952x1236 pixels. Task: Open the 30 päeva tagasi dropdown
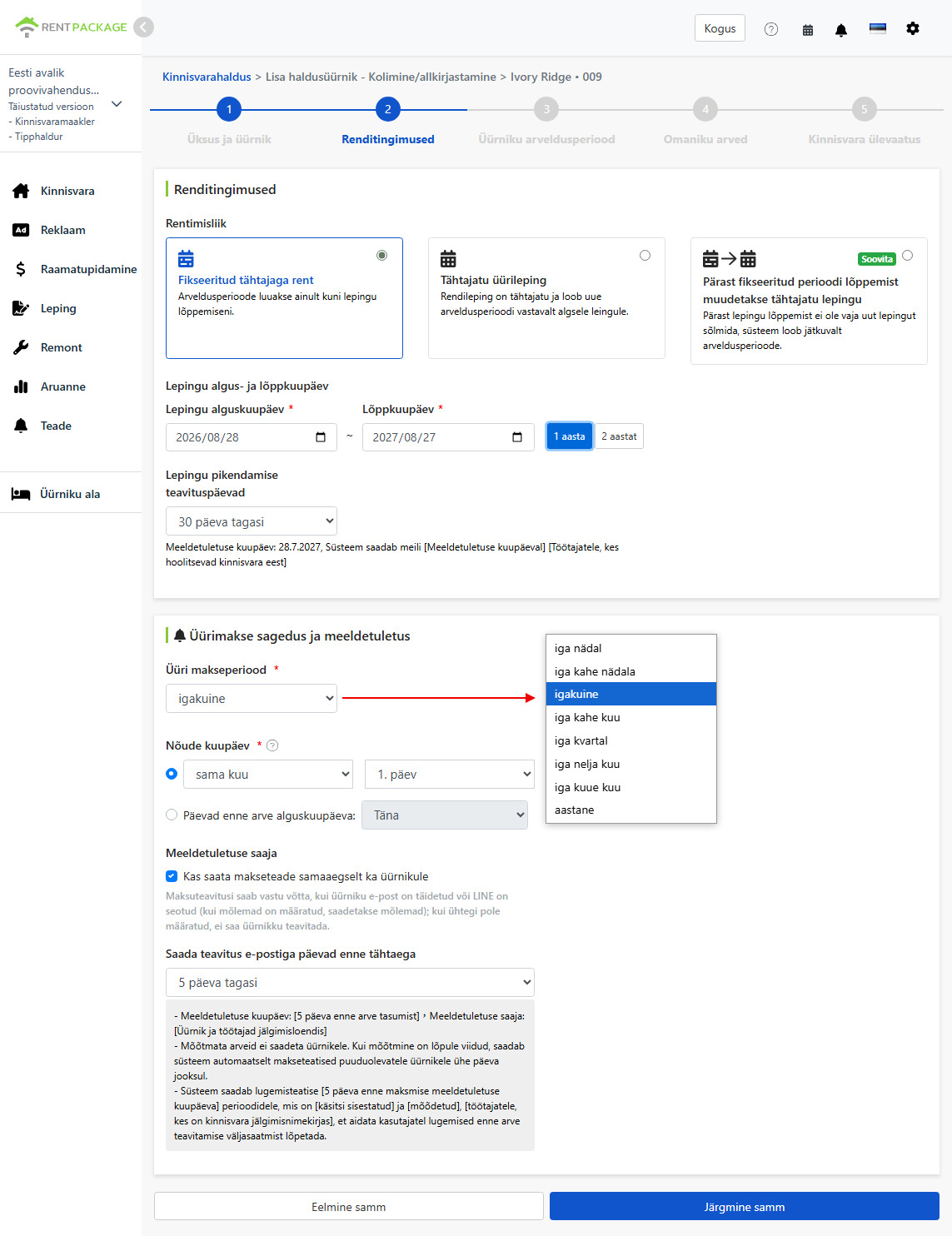click(252, 521)
